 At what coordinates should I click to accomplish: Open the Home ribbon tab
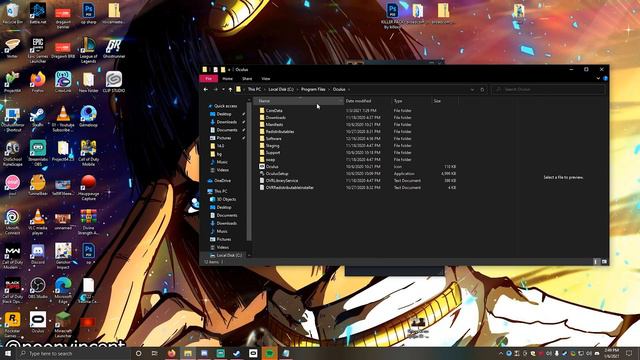pyautogui.click(x=227, y=78)
